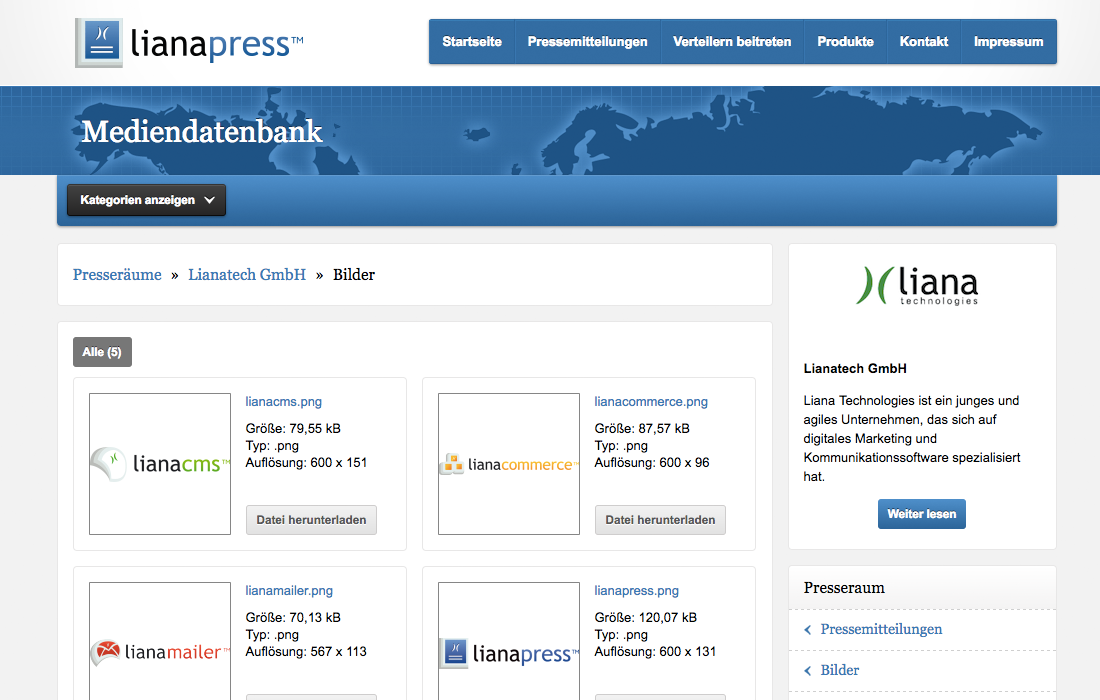
Task: Open Pressemitteilungen in the Presseraum sidebar
Action: coord(881,629)
